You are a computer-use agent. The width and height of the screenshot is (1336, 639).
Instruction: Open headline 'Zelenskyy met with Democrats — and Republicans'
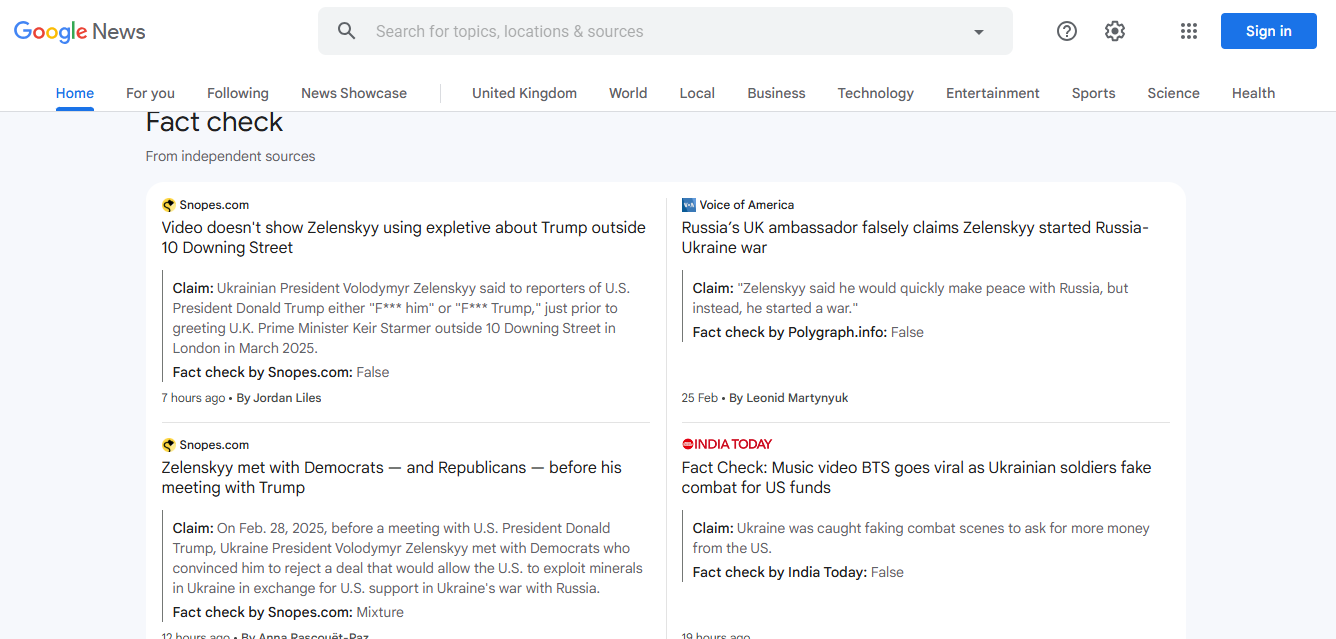click(392, 478)
